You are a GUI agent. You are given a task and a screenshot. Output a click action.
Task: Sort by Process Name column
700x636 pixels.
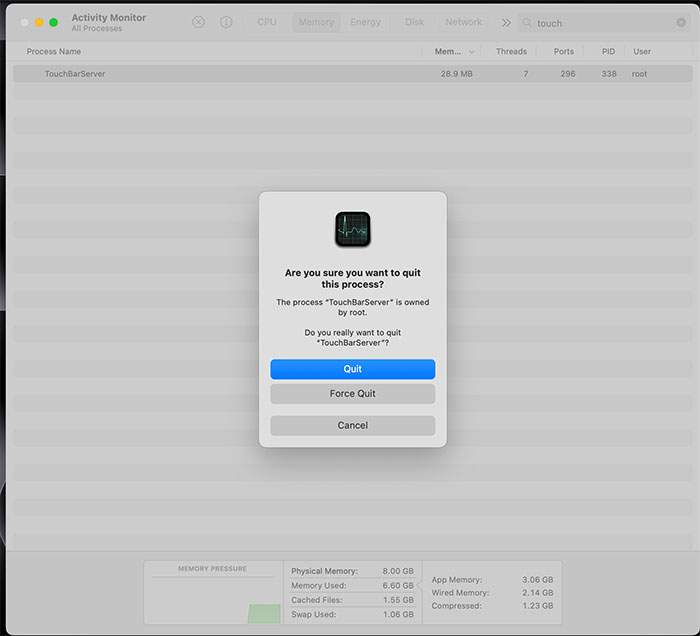(55, 51)
